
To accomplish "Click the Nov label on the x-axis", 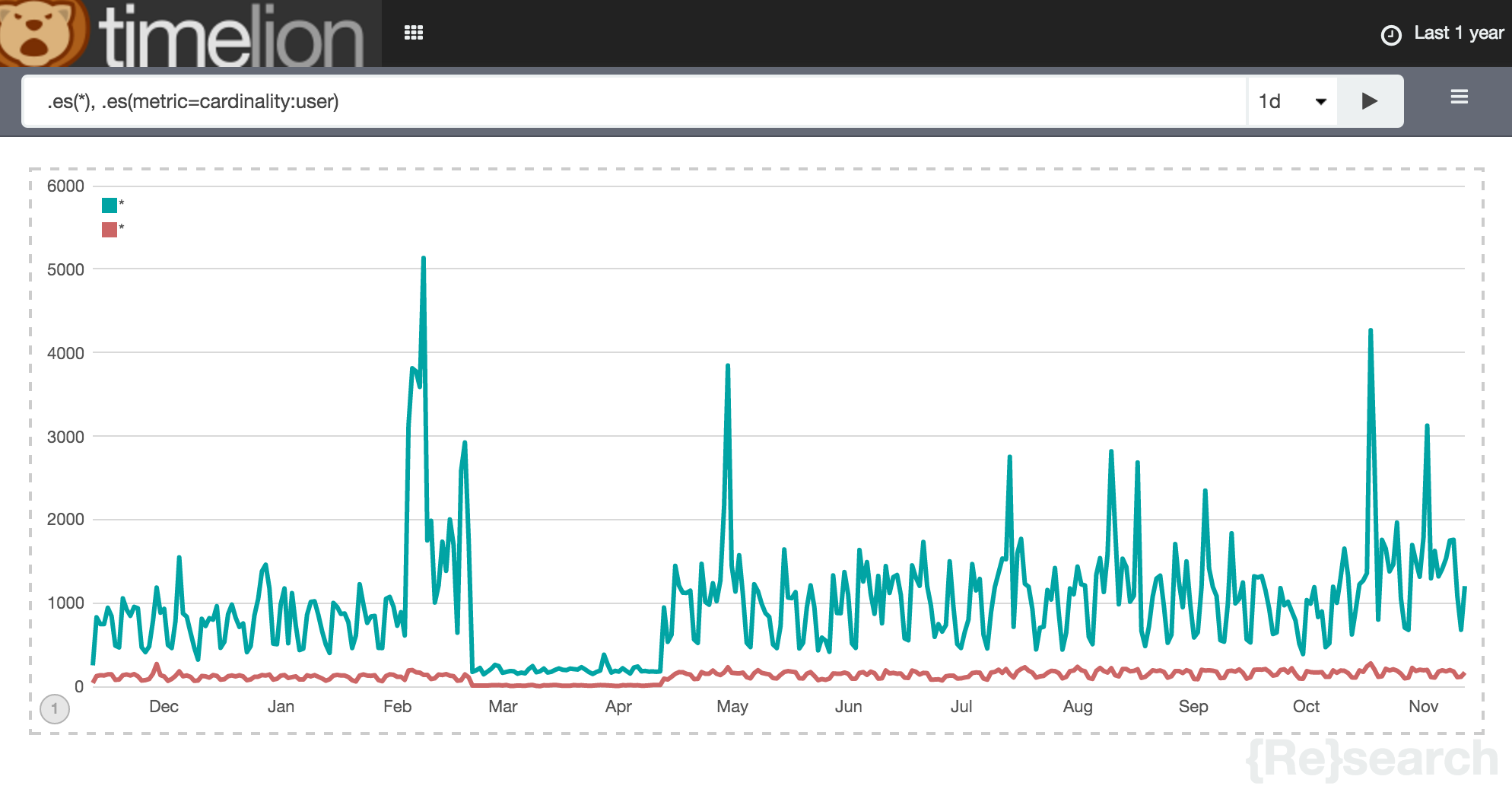I will coord(1423,706).
